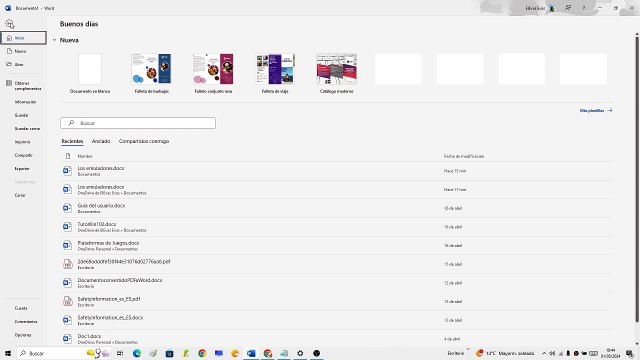640x360 pixels.
Task: Sort by Fecha de modificación column header
Action: pyautogui.click(x=464, y=156)
